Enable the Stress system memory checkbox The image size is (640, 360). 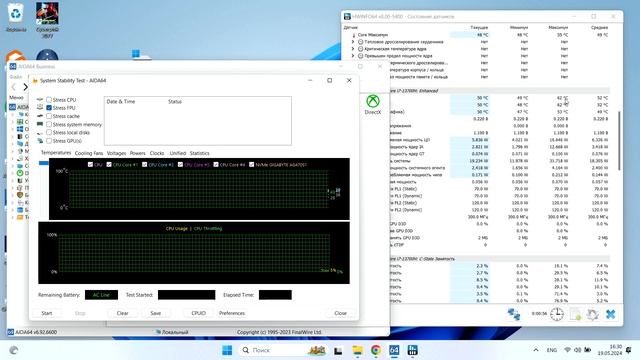point(49,124)
